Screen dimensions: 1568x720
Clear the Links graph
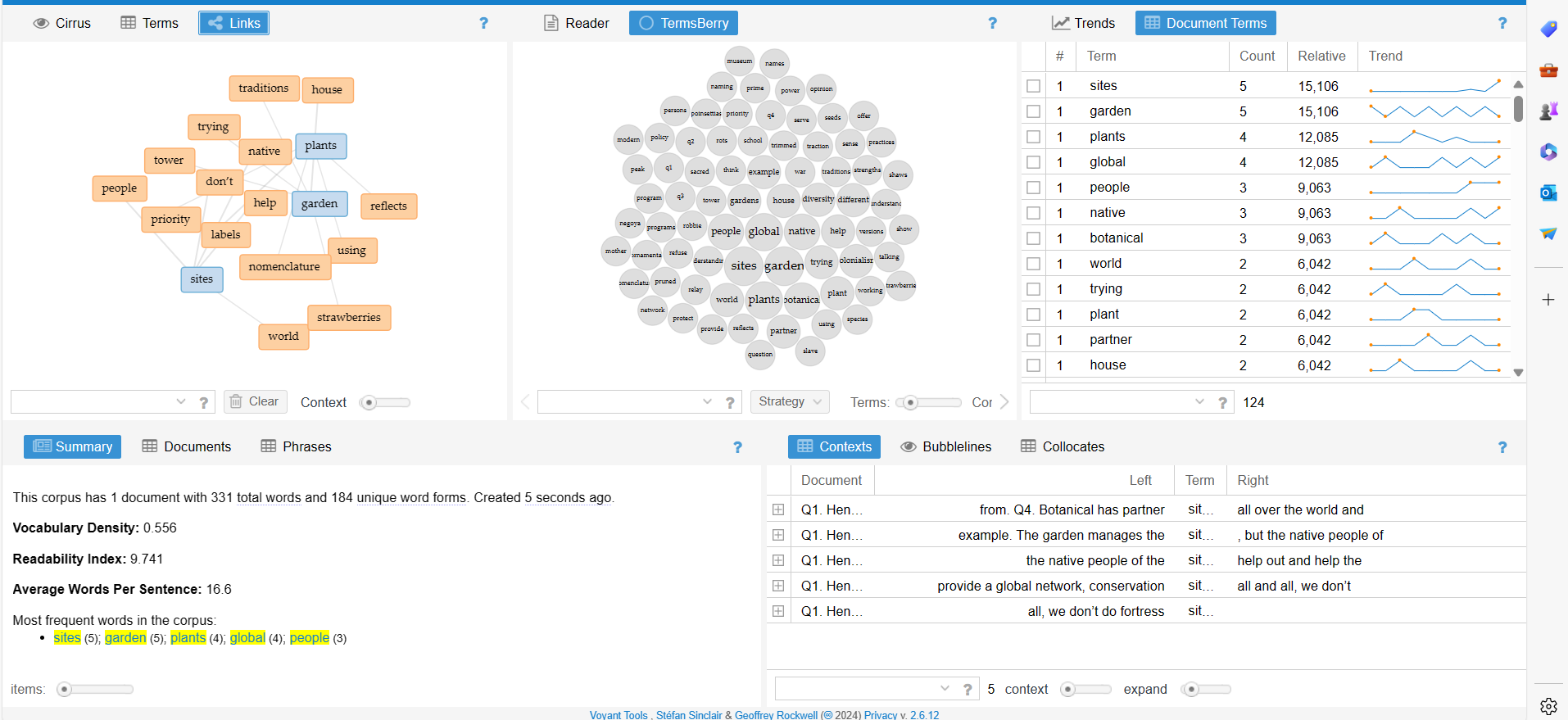tap(255, 401)
